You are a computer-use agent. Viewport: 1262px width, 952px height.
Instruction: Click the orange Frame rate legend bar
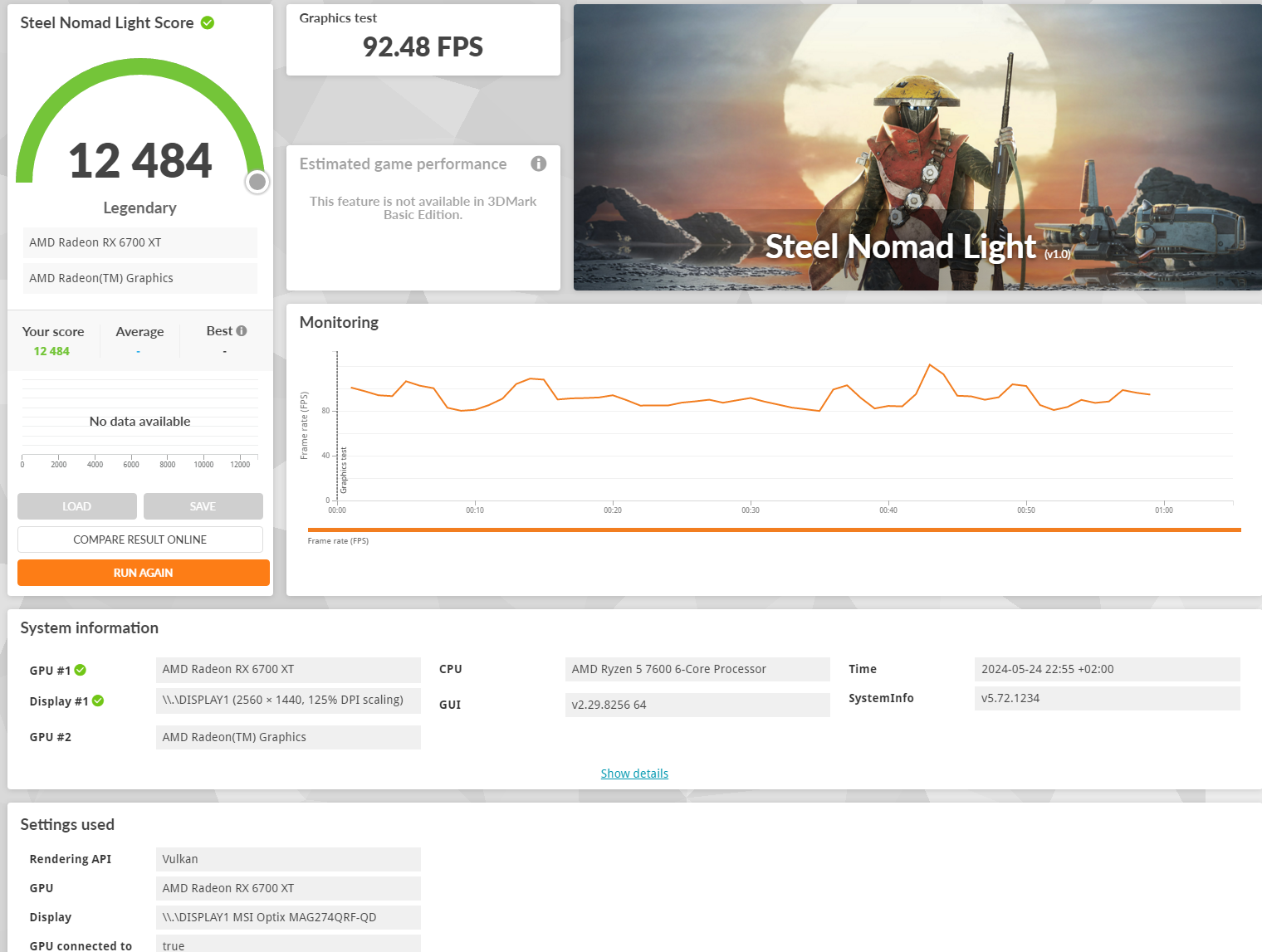pos(774,530)
